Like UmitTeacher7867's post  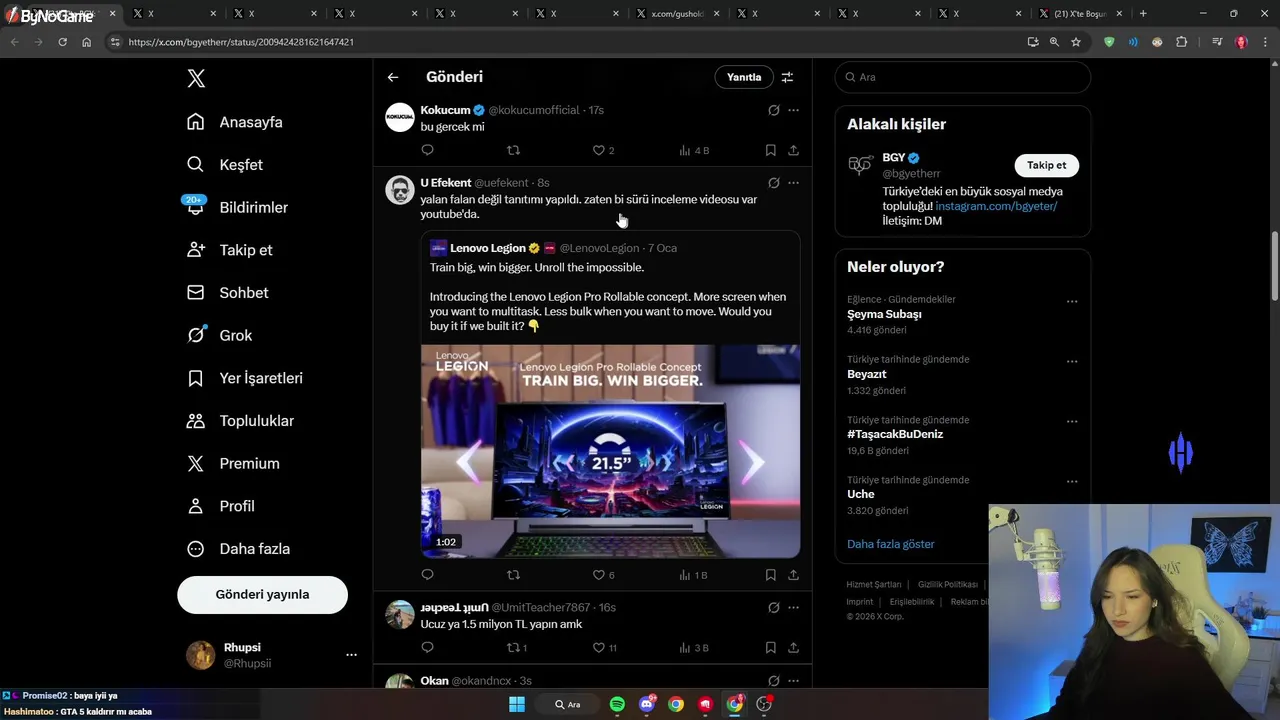click(599, 647)
